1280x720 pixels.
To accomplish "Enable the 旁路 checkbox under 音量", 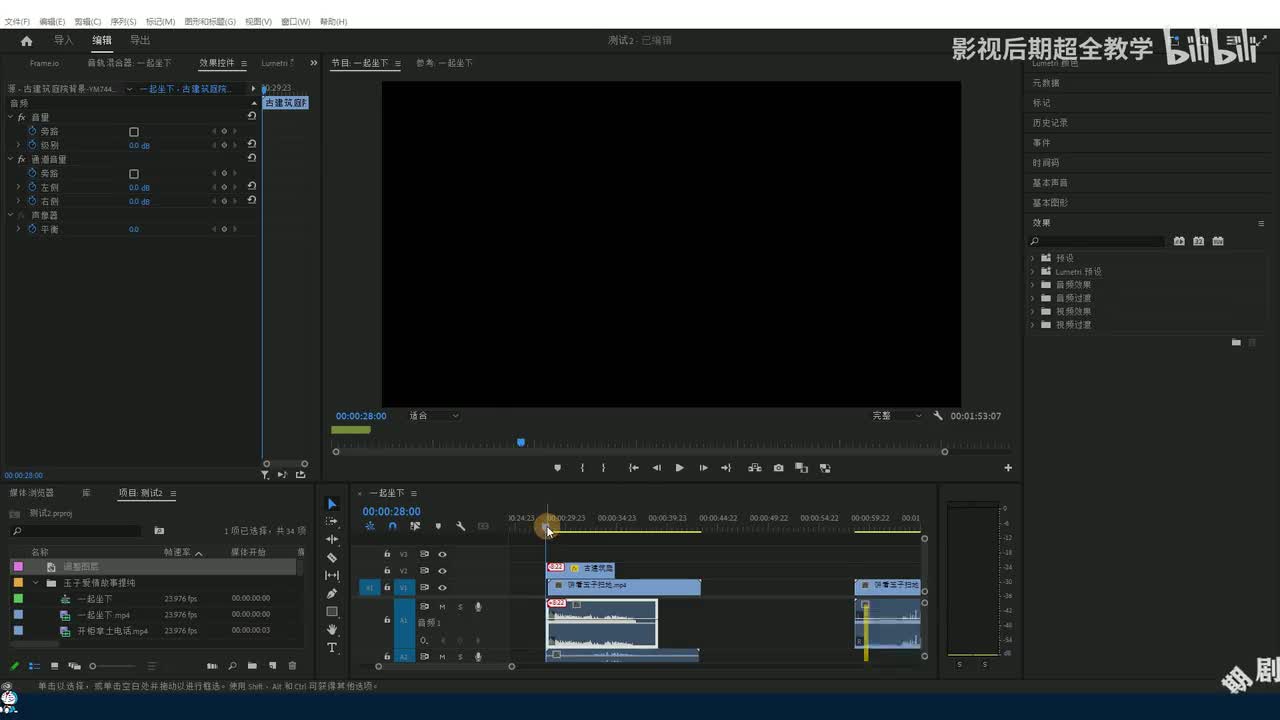I will coord(134,132).
